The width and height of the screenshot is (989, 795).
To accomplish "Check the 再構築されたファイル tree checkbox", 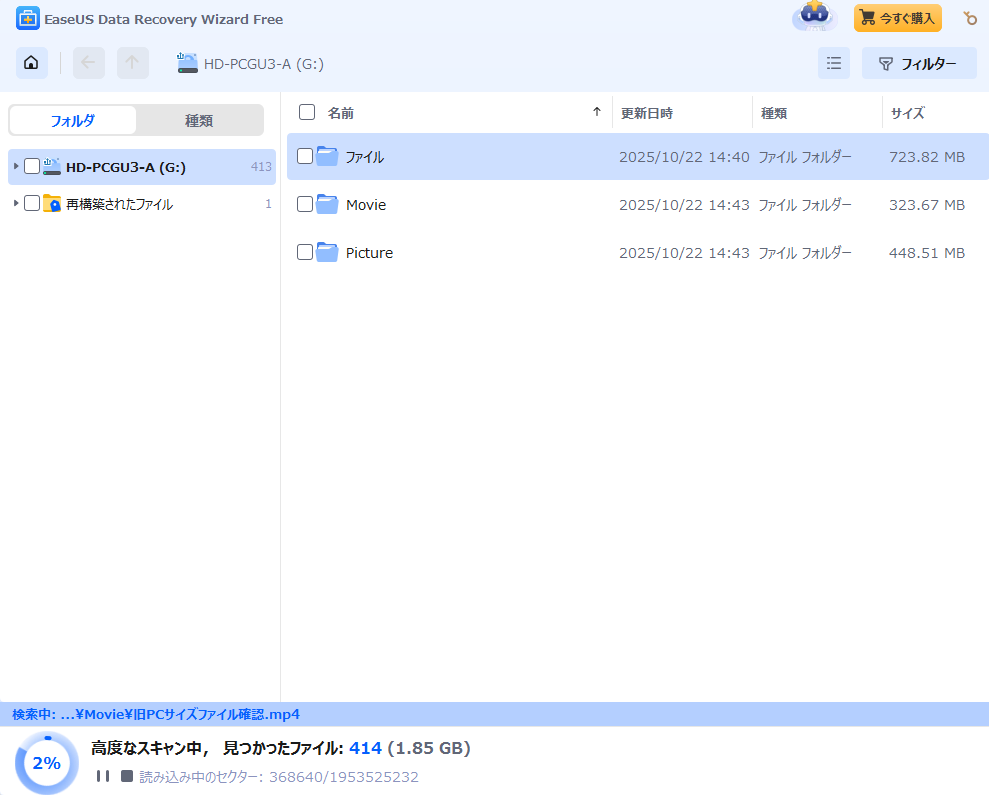I will coord(32,204).
